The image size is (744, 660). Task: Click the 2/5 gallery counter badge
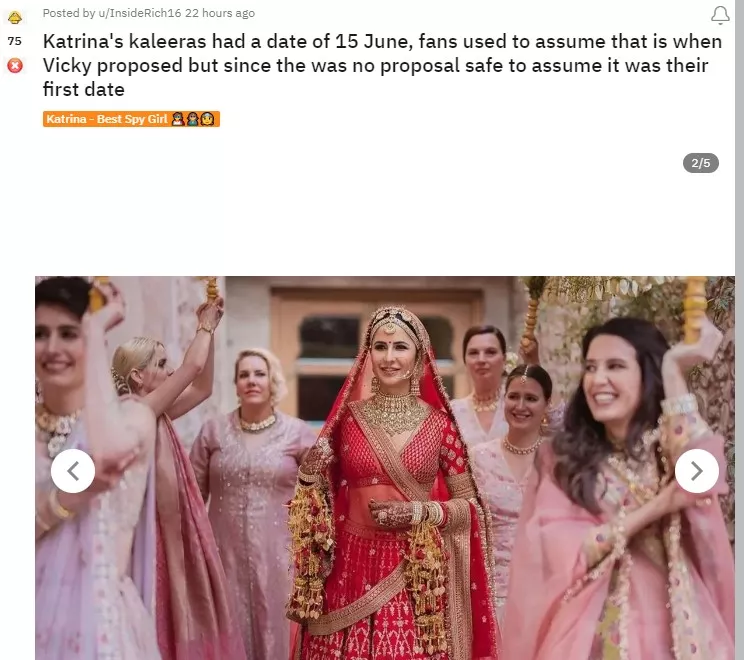click(x=701, y=163)
